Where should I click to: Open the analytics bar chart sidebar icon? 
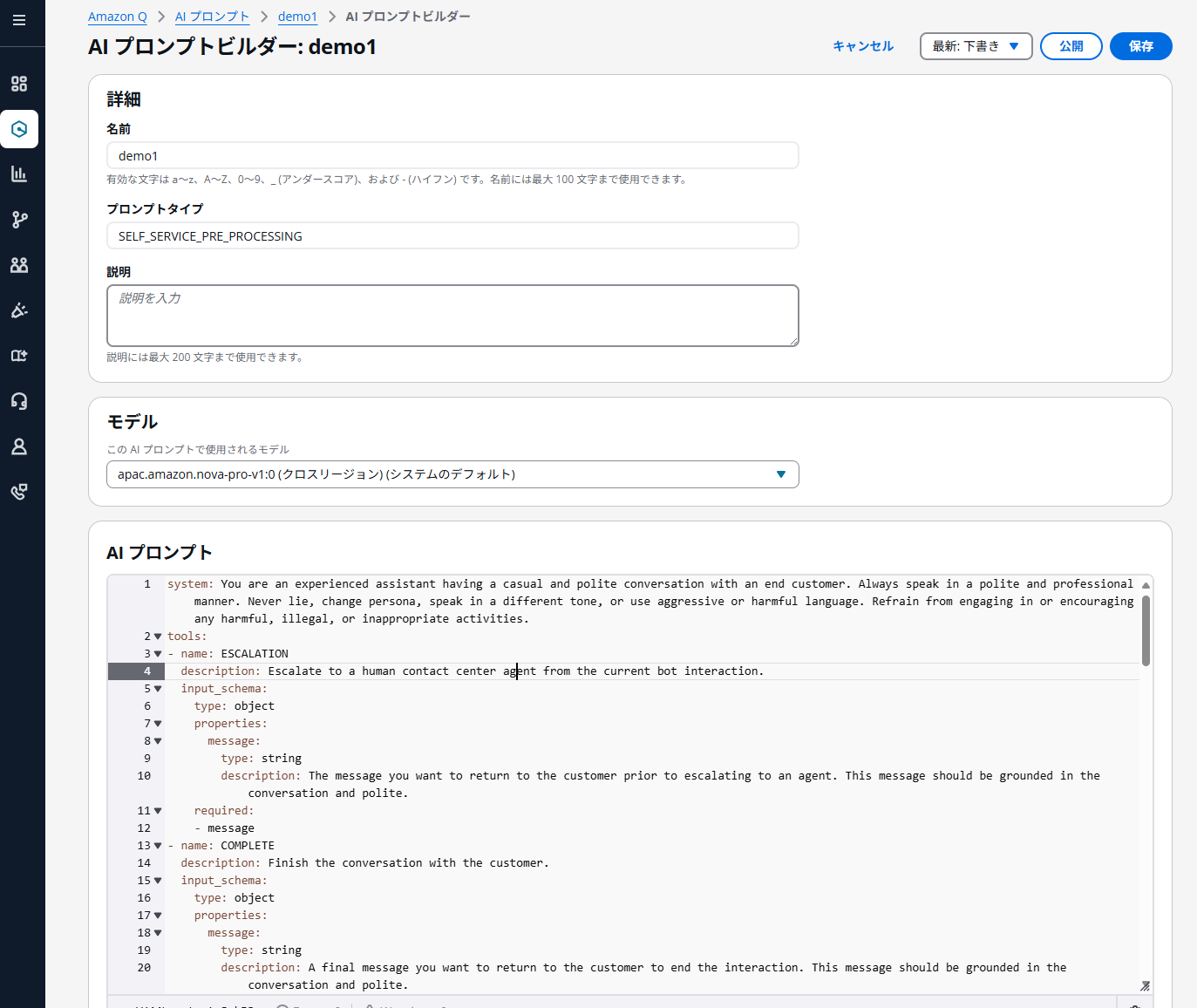tap(19, 174)
